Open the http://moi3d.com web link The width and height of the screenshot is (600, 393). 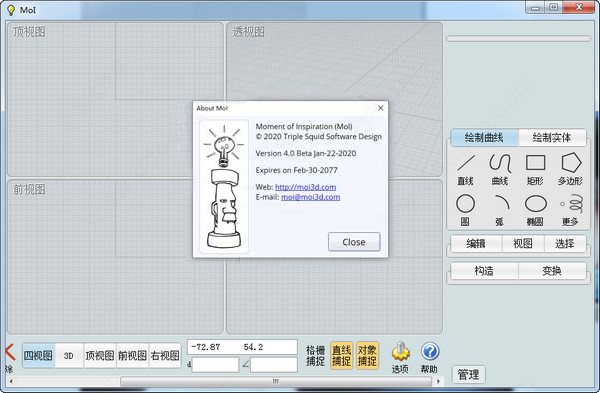(305, 187)
